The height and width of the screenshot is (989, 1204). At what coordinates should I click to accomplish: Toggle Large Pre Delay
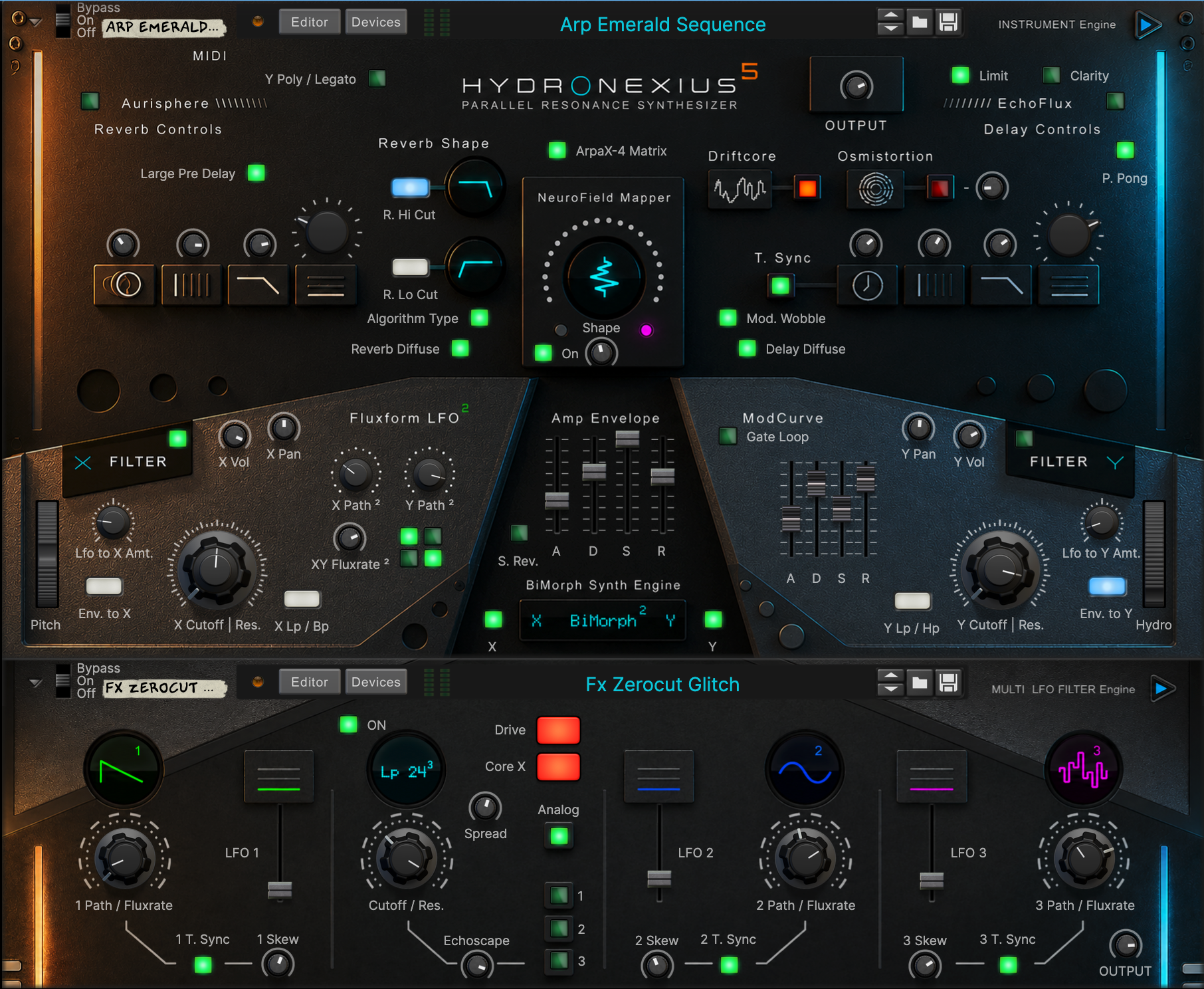(x=256, y=173)
